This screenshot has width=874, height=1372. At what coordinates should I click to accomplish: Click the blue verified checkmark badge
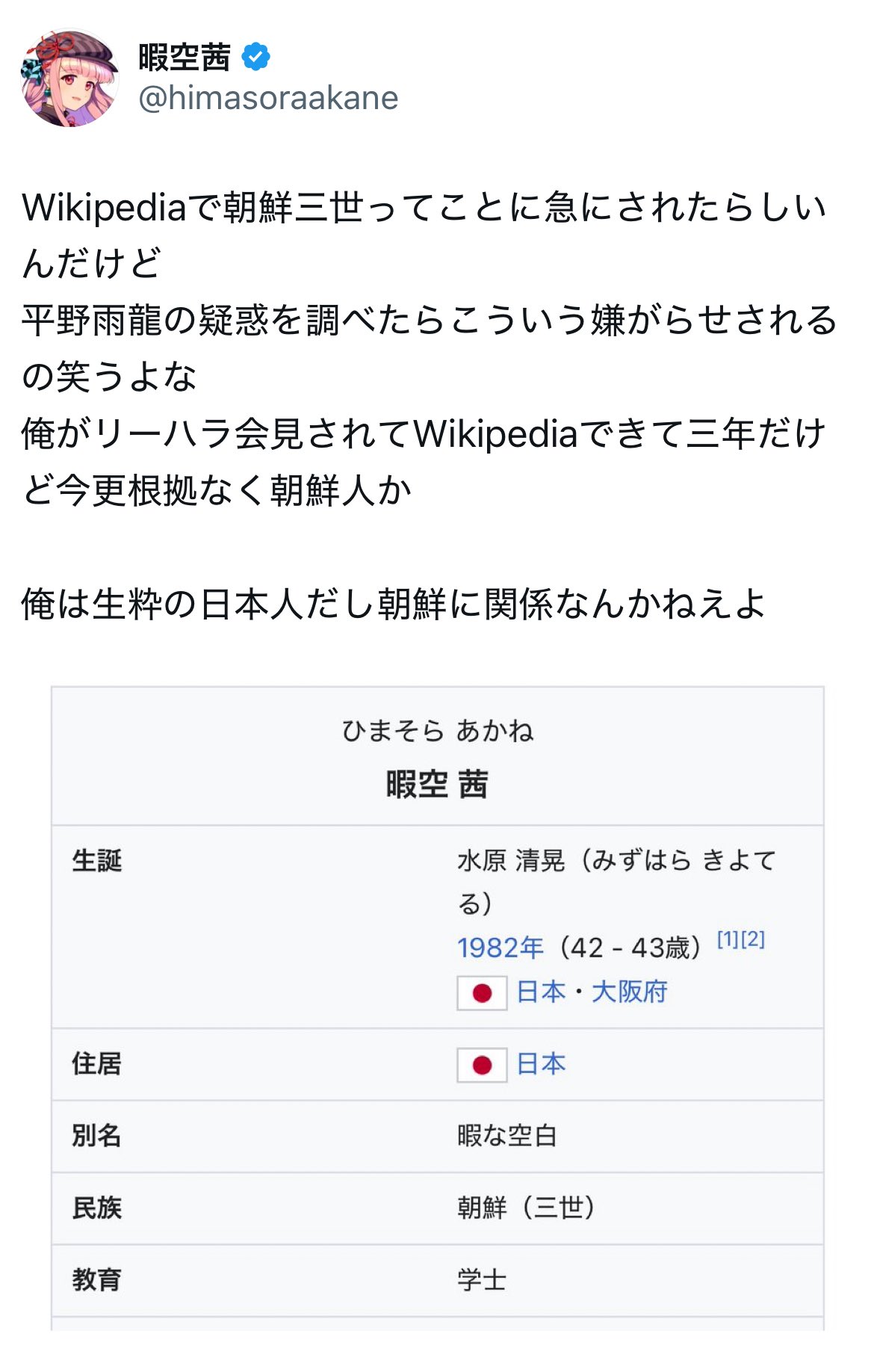(256, 57)
